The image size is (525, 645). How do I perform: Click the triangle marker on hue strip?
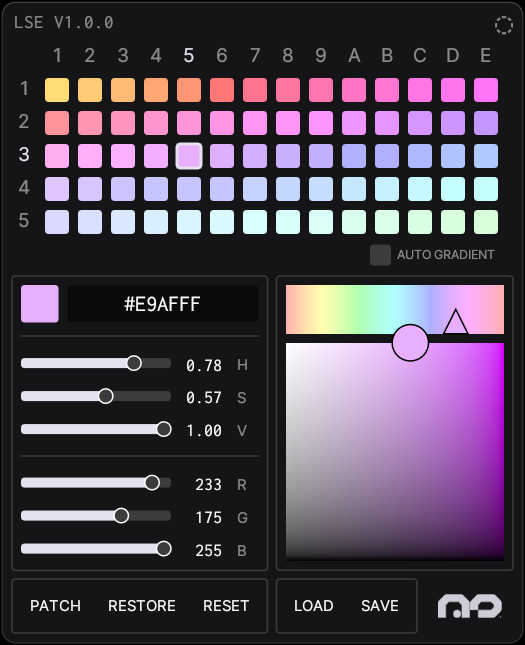455,322
